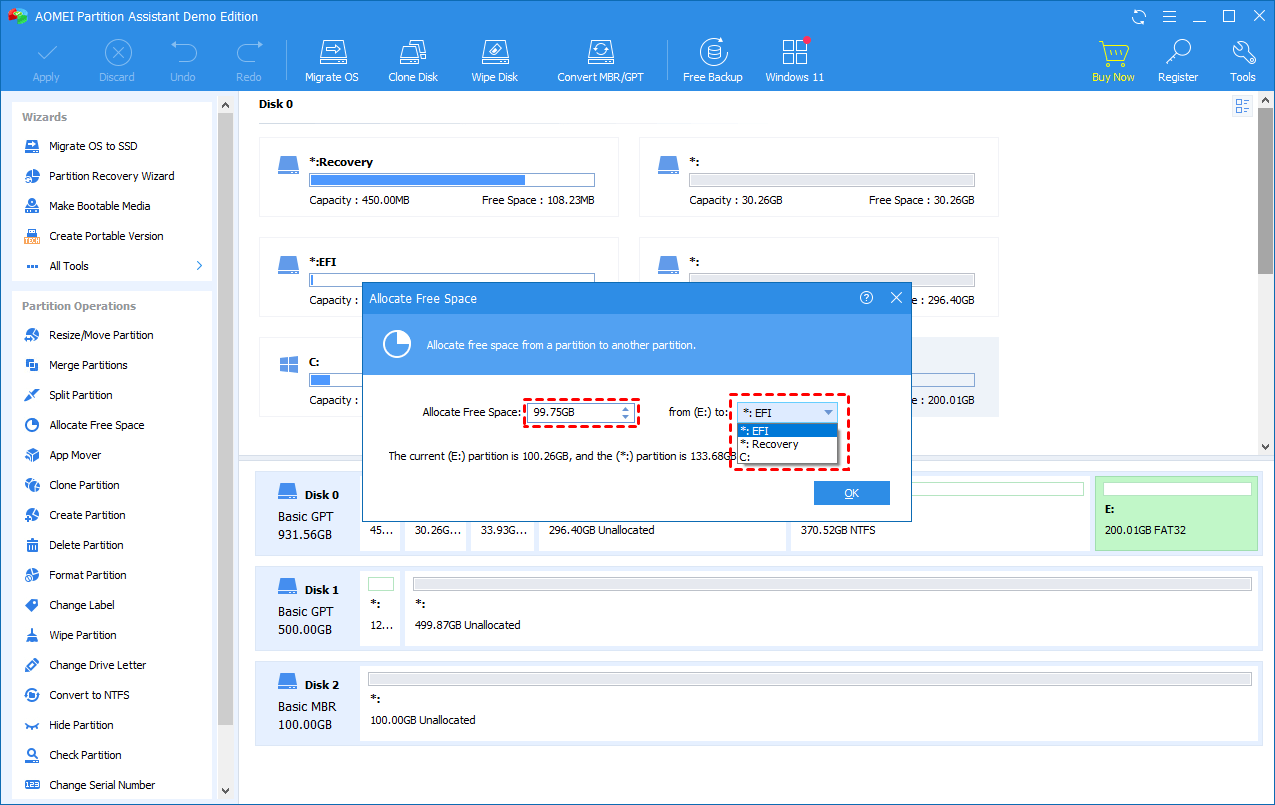Choose Merge Partitions operation
1275x805 pixels.
coord(88,365)
